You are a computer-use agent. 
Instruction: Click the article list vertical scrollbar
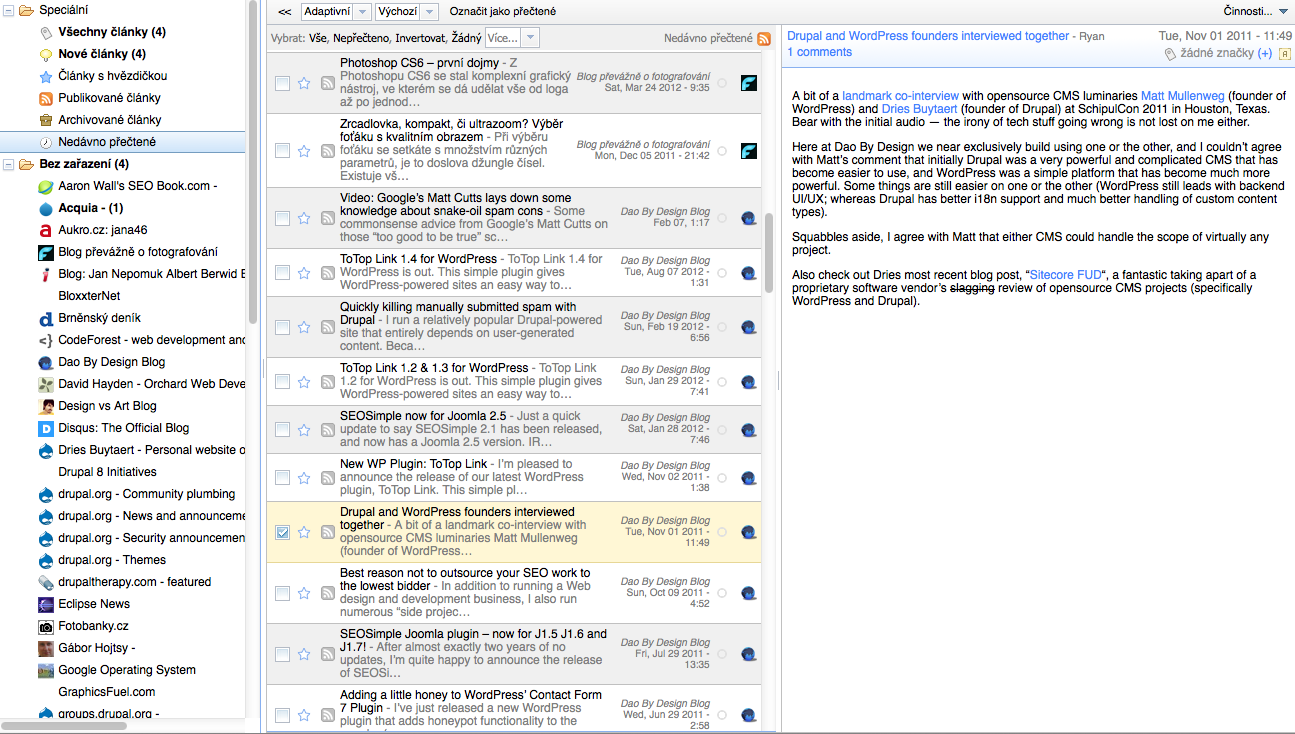pyautogui.click(x=768, y=252)
